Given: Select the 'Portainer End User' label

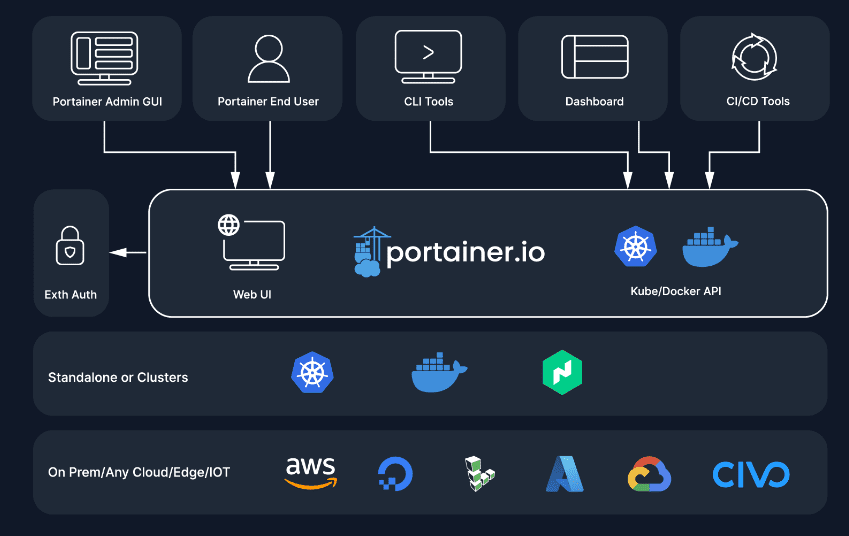Looking at the screenshot, I should (268, 101).
